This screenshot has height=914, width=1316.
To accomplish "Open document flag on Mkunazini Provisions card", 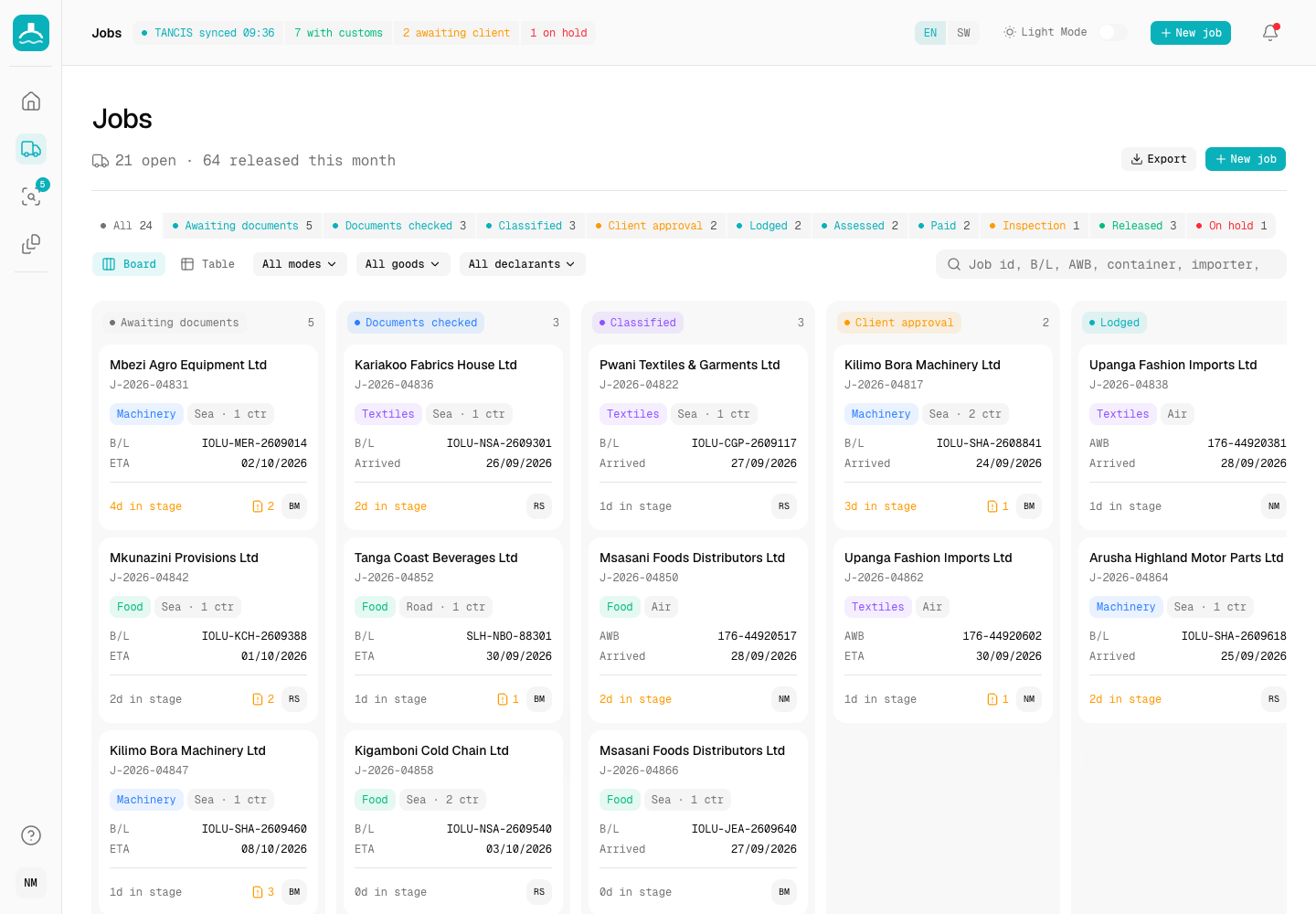I will 263,699.
